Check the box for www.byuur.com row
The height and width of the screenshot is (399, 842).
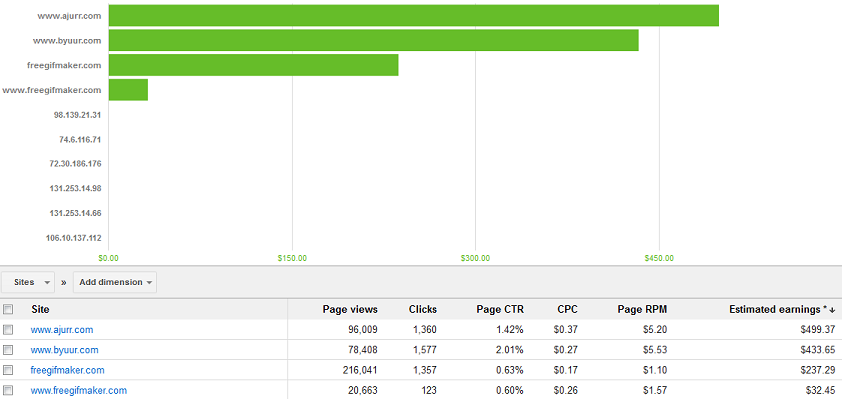pyautogui.click(x=8, y=350)
